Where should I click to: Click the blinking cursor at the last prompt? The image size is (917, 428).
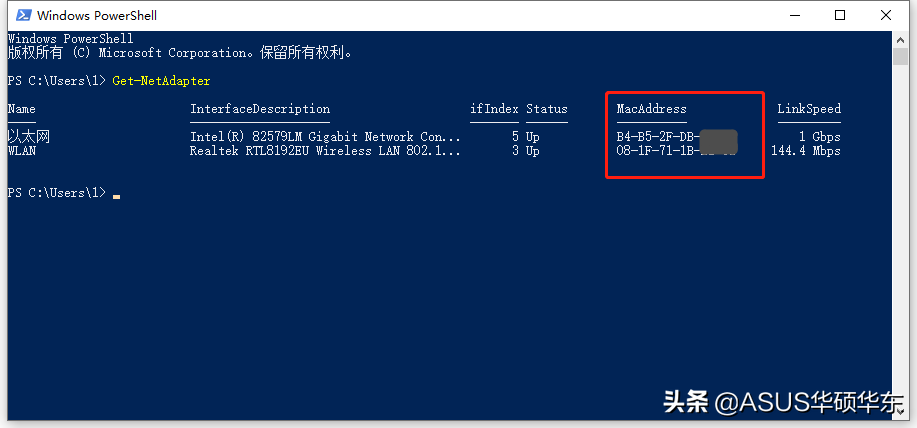[116, 194]
